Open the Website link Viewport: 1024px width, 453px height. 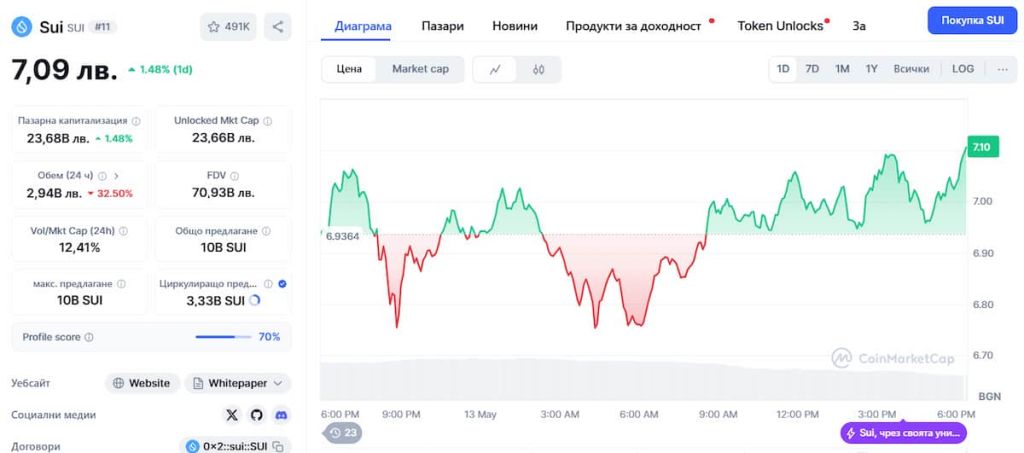[142, 383]
